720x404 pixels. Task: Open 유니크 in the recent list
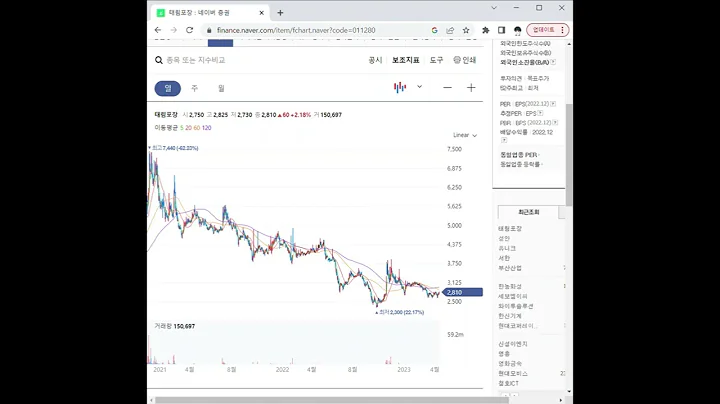[507, 248]
